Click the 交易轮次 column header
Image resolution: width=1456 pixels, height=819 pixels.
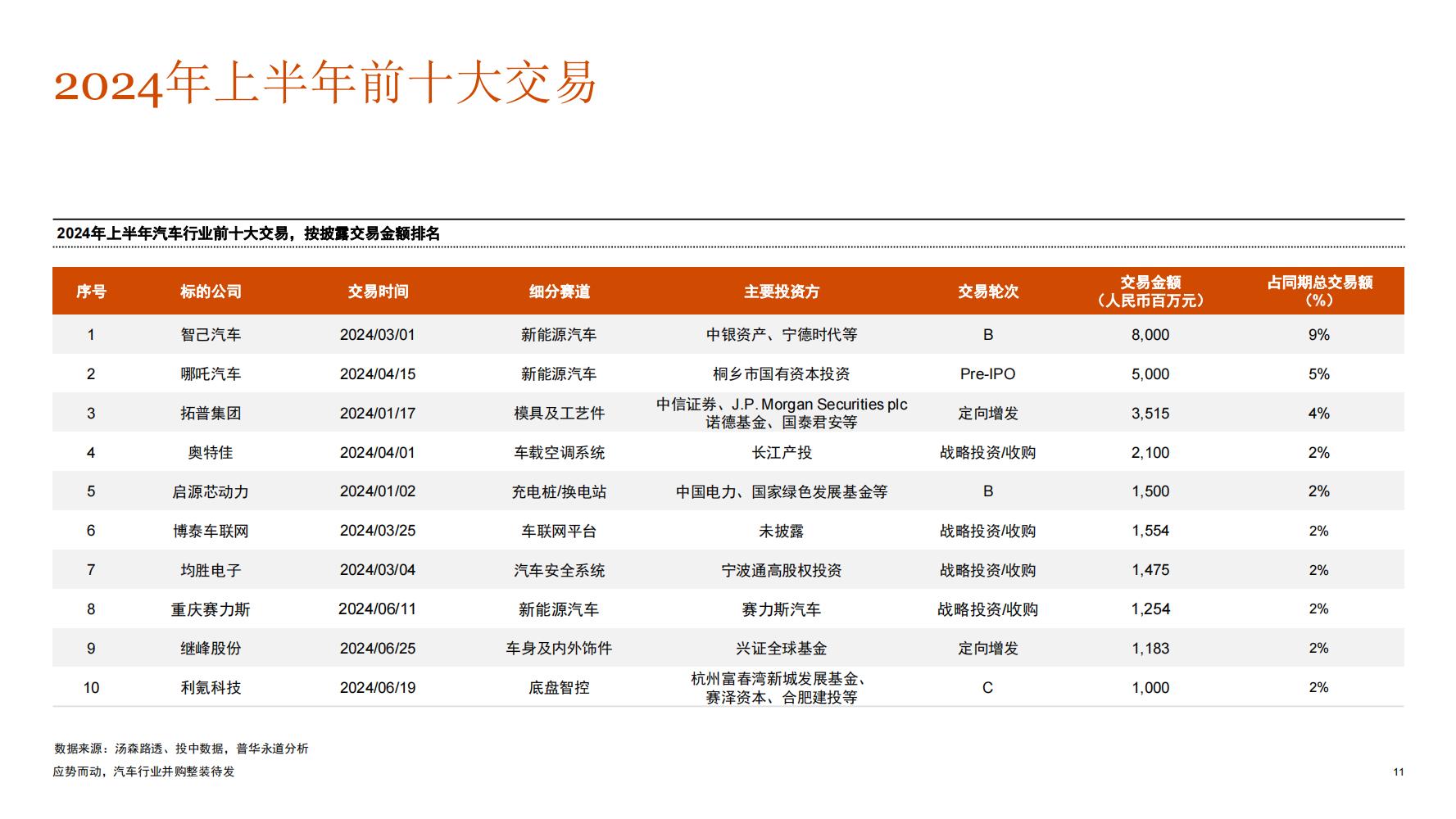pyautogui.click(x=988, y=292)
